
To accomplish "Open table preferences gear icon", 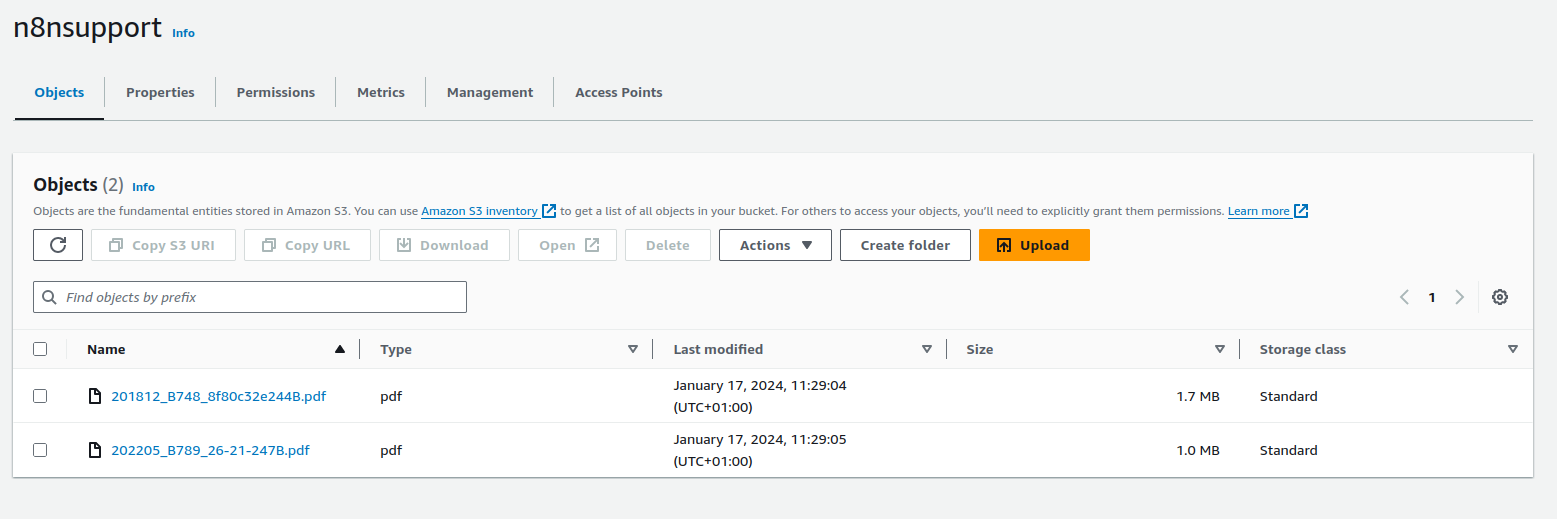I will pyautogui.click(x=1499, y=297).
